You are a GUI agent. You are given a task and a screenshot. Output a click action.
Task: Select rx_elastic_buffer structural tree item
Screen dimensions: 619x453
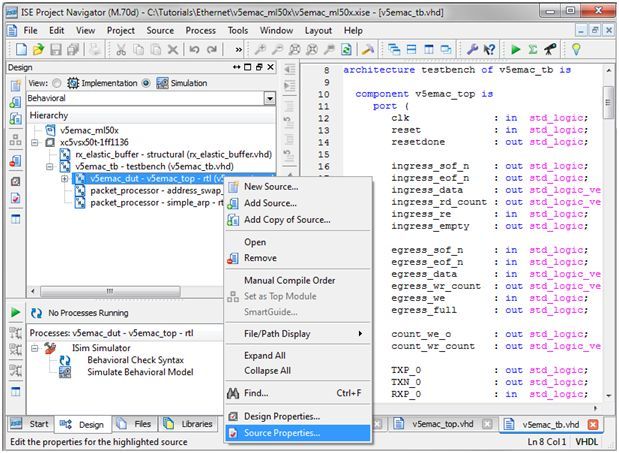(x=173, y=154)
